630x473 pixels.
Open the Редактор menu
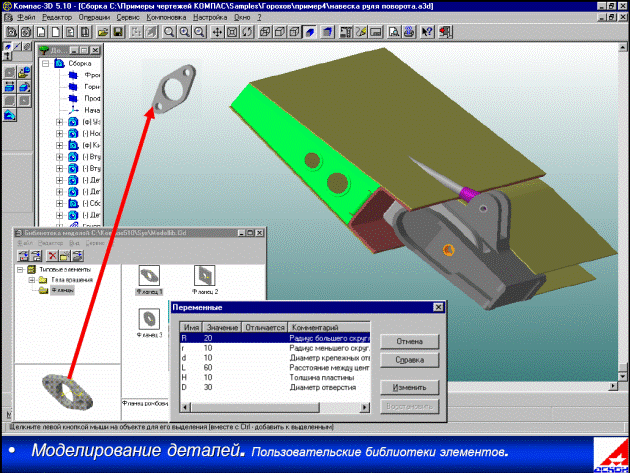click(x=57, y=17)
